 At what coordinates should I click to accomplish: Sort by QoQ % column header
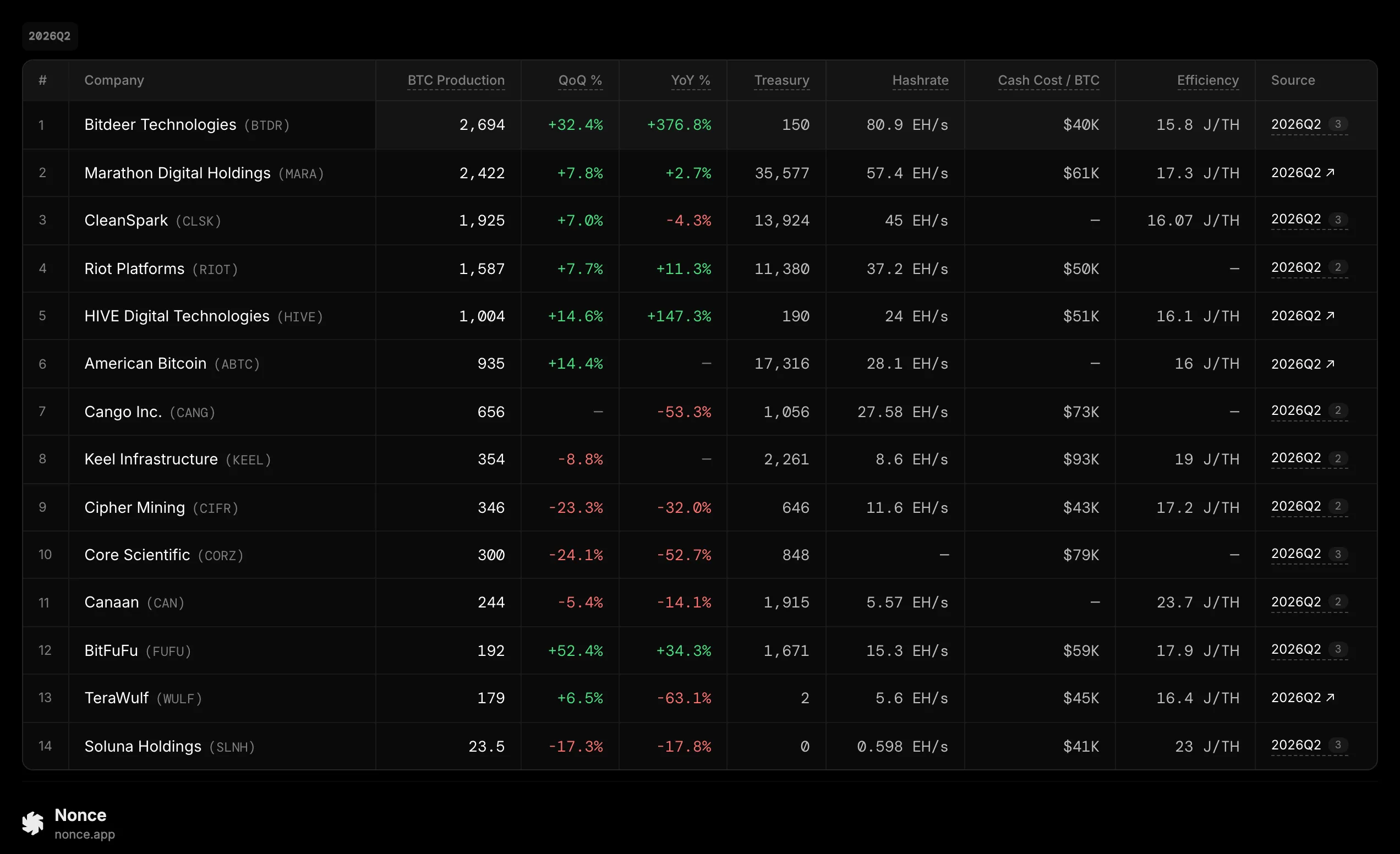point(580,80)
